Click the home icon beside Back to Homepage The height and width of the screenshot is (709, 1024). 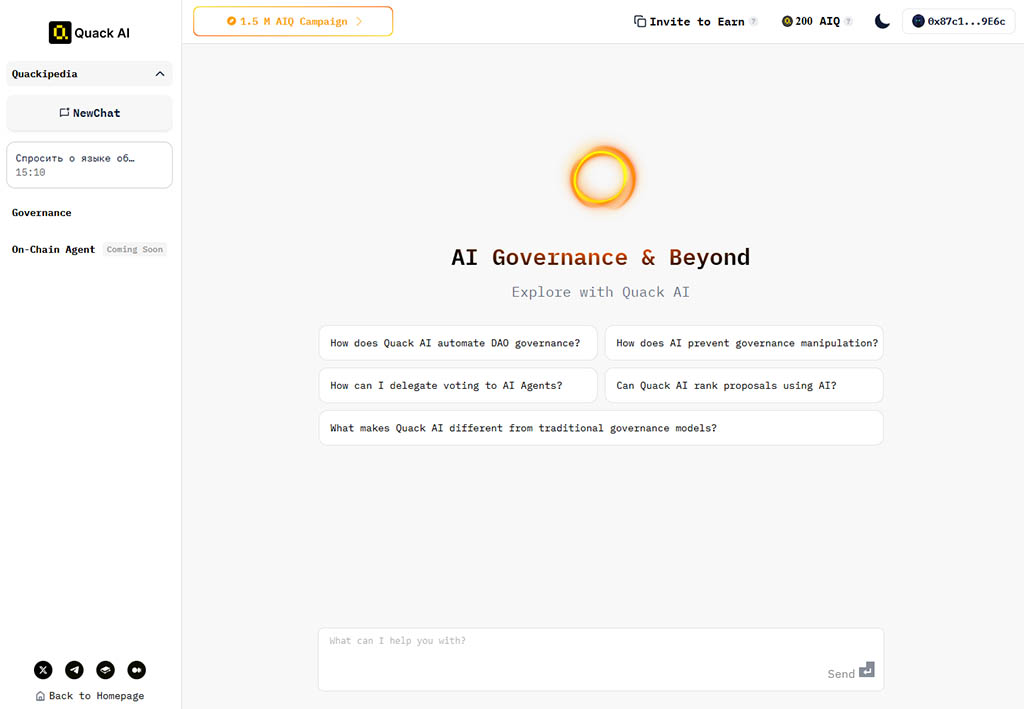coord(40,696)
